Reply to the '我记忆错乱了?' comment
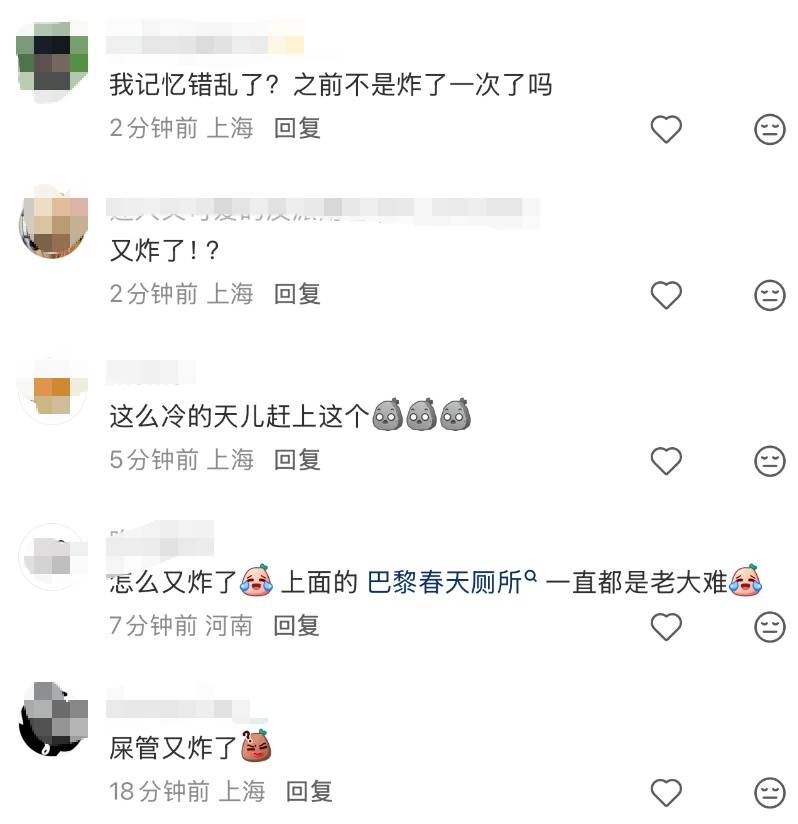 297,128
